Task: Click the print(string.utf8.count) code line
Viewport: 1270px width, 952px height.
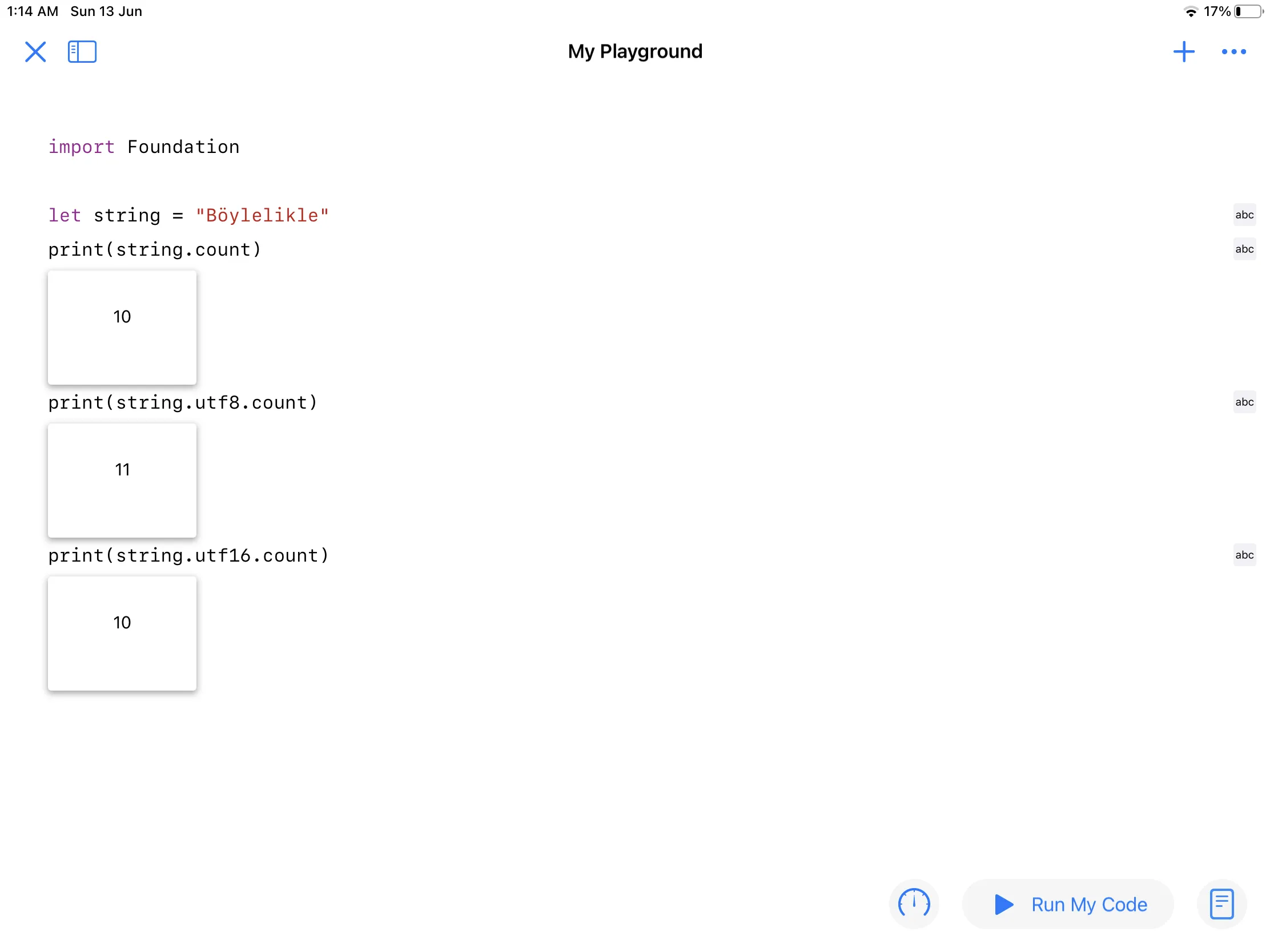Action: coord(183,402)
